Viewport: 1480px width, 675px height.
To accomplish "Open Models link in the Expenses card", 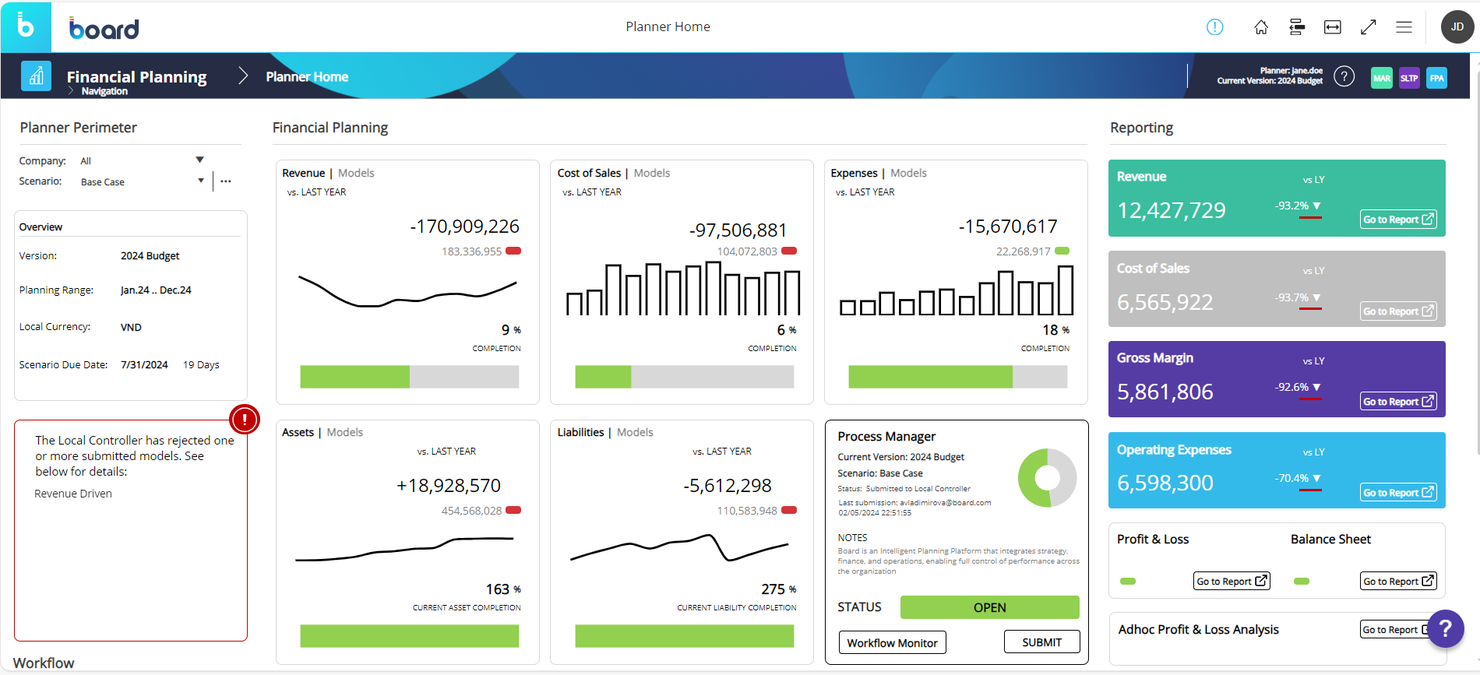I will coord(908,173).
